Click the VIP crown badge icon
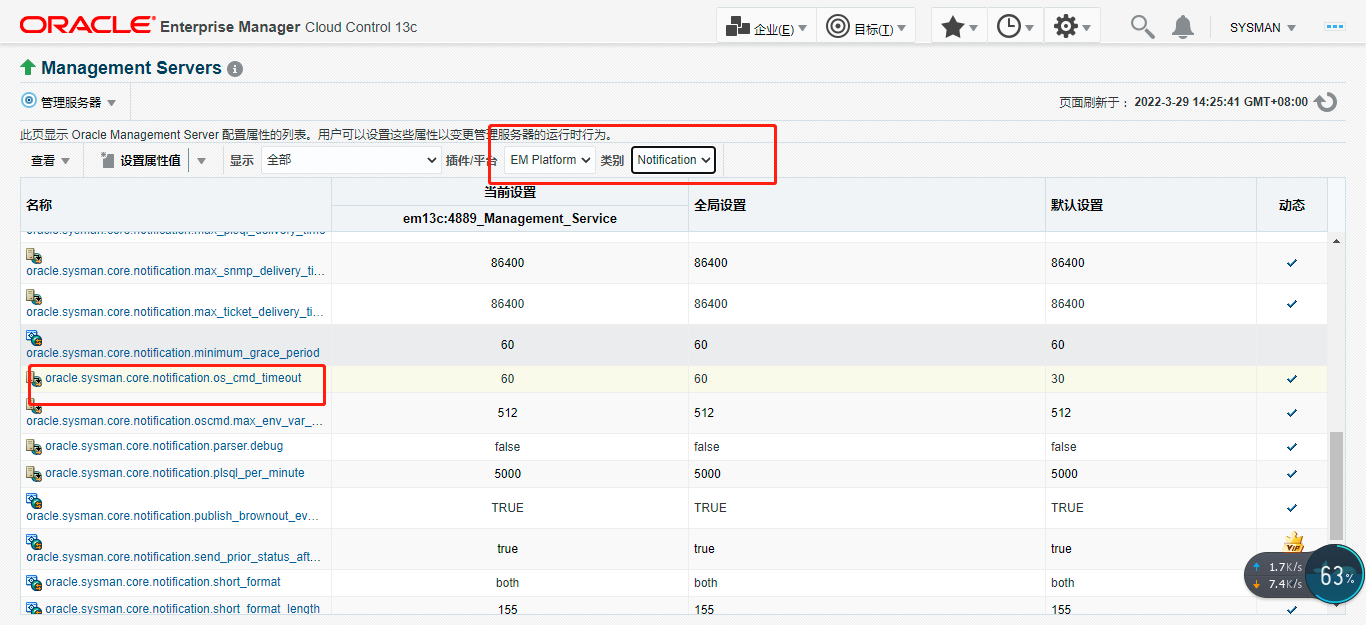 [1294, 543]
